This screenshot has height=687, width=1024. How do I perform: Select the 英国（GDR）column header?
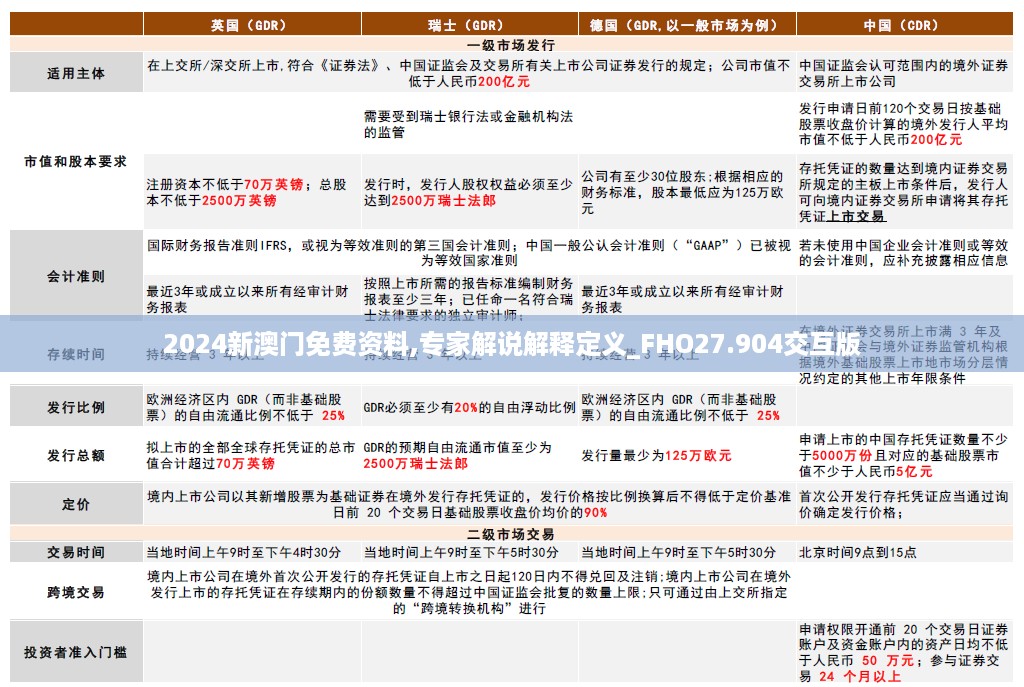click(x=251, y=24)
